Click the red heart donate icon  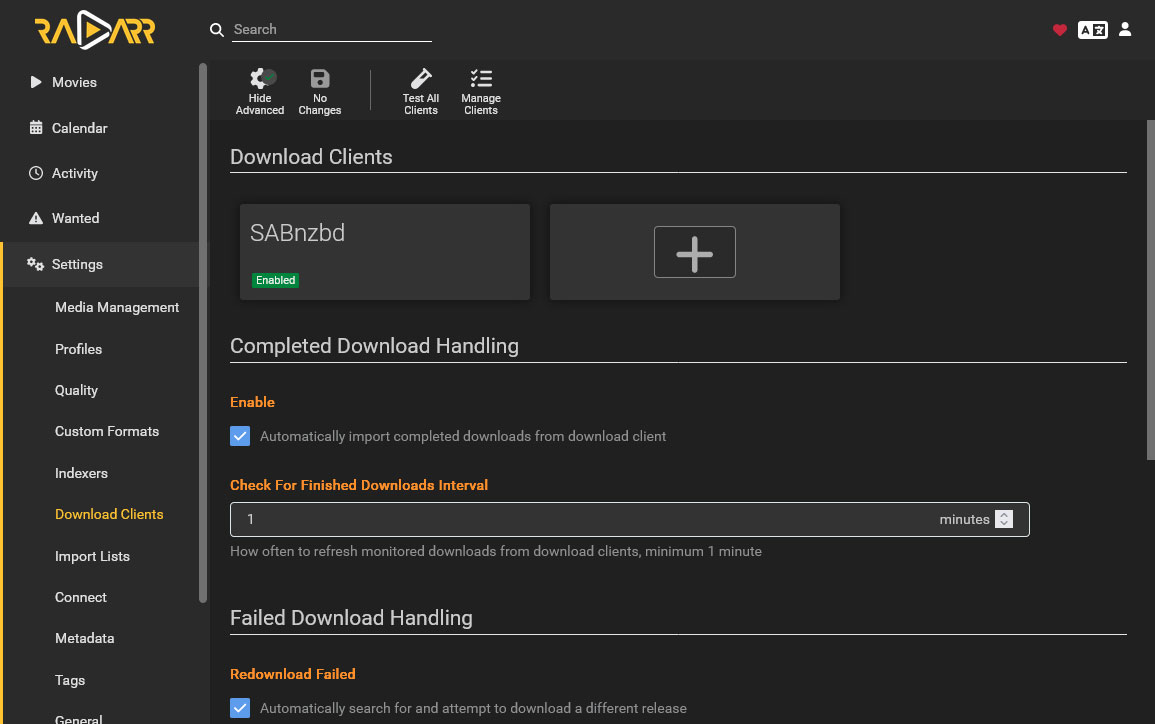(x=1059, y=29)
